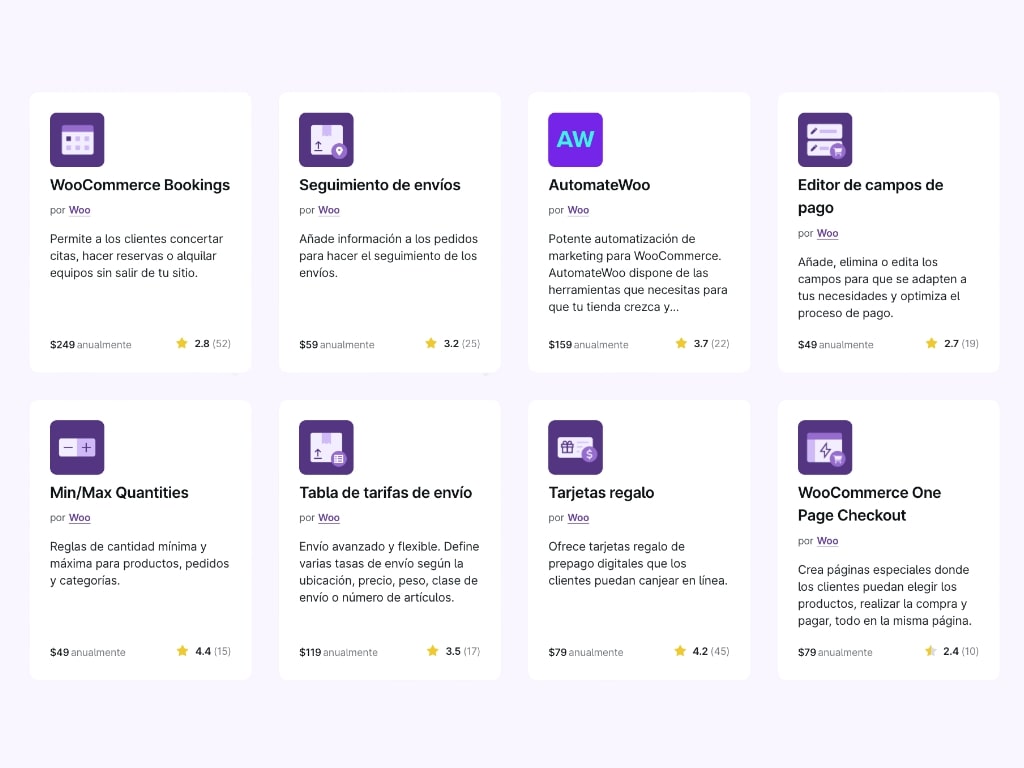Click the purple AW AutomateWoo icon
The height and width of the screenshot is (768, 1024).
(x=575, y=139)
